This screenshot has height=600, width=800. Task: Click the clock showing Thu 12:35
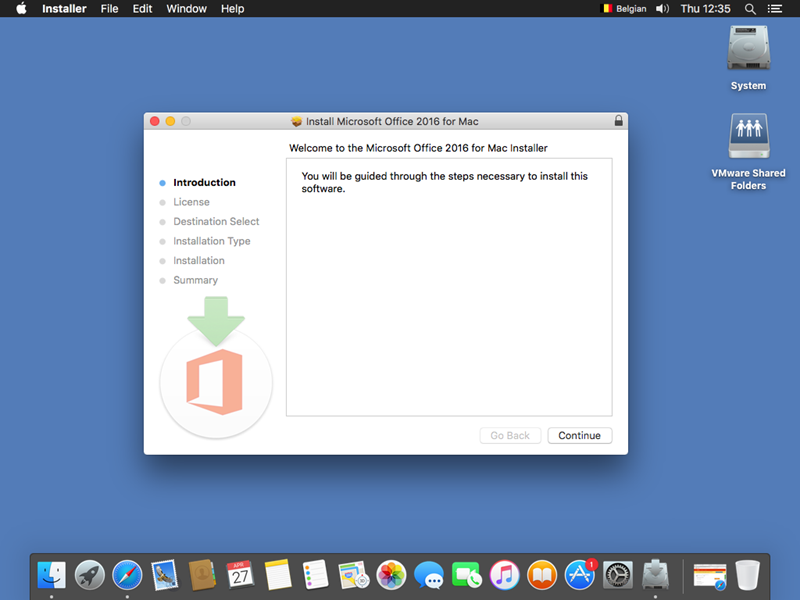click(x=706, y=9)
